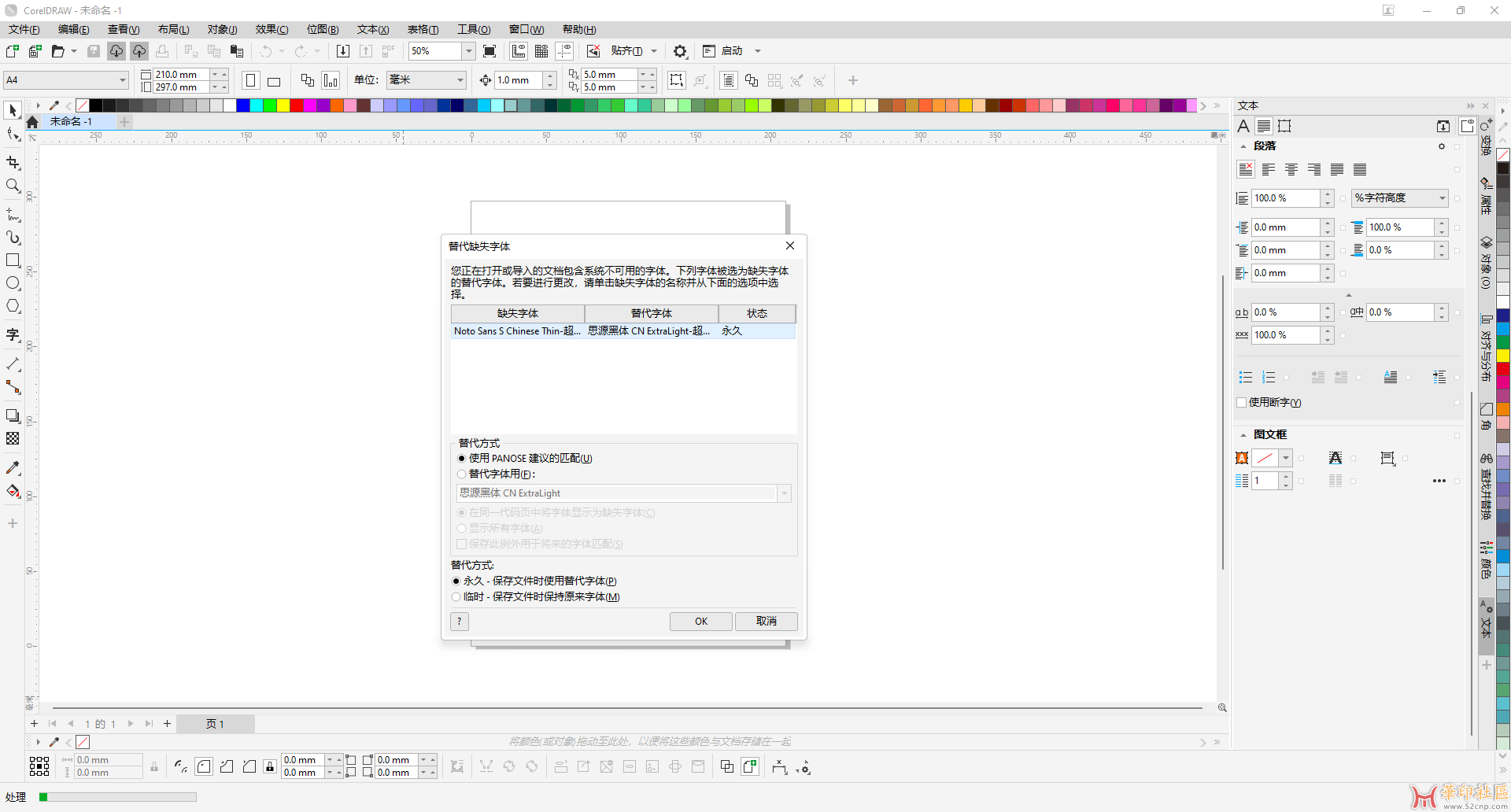Image resolution: width=1511 pixels, height=812 pixels.
Task: Select the Crop tool
Action: [x=13, y=163]
